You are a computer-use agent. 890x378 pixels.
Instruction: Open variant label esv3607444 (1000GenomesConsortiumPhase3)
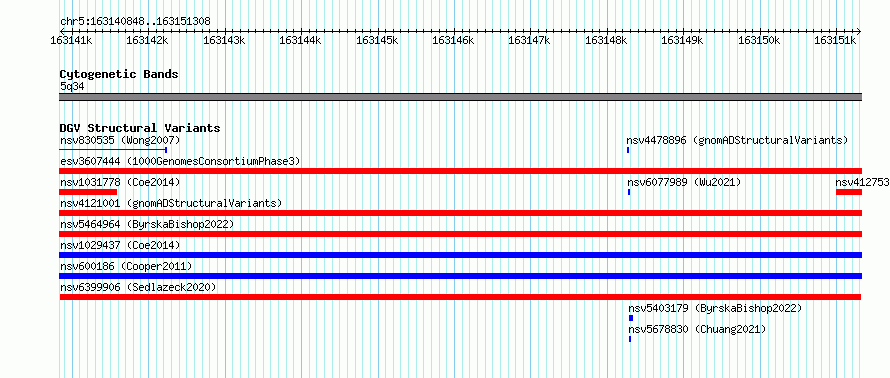click(x=180, y=161)
